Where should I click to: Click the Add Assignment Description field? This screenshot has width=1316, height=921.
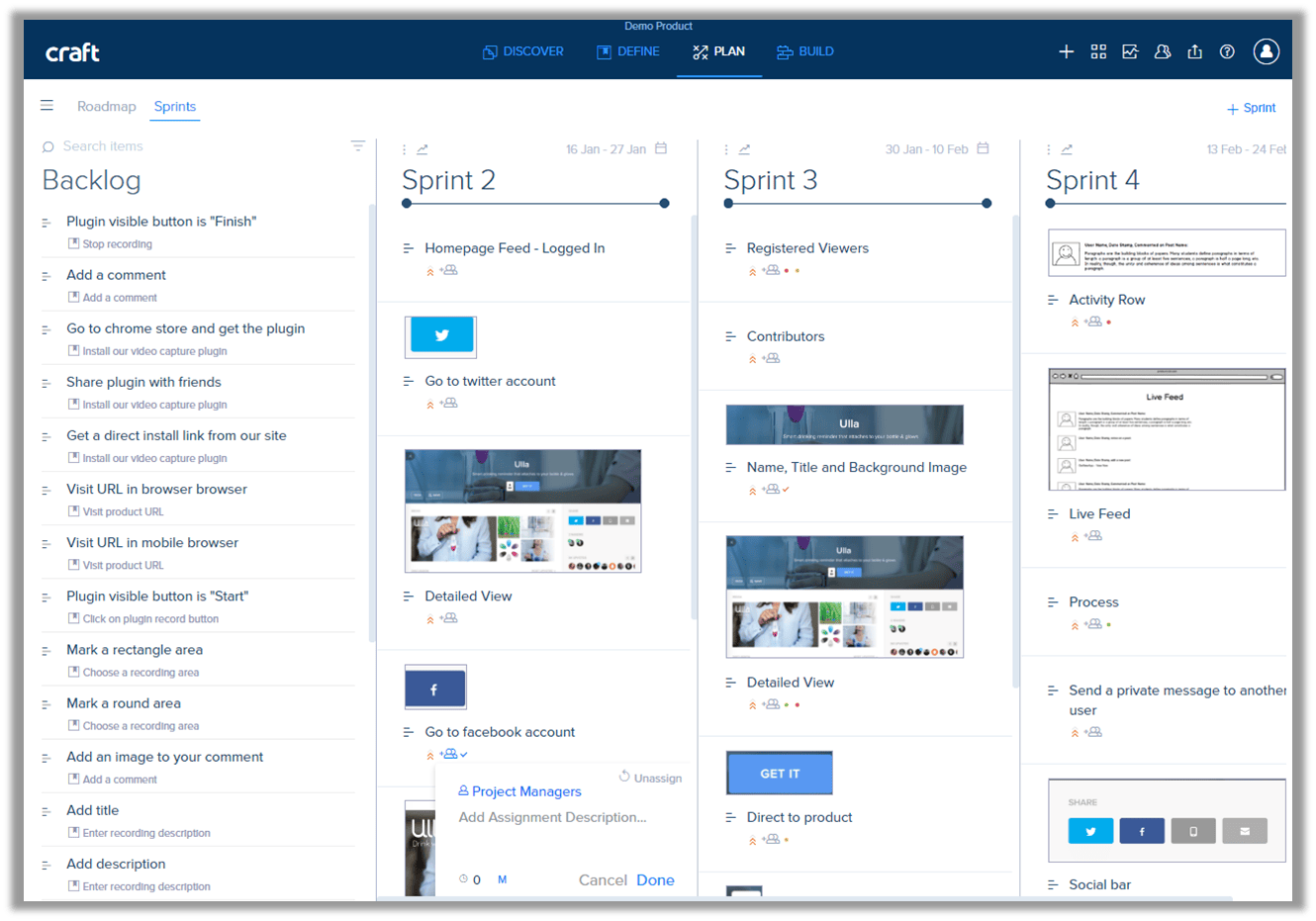[552, 817]
